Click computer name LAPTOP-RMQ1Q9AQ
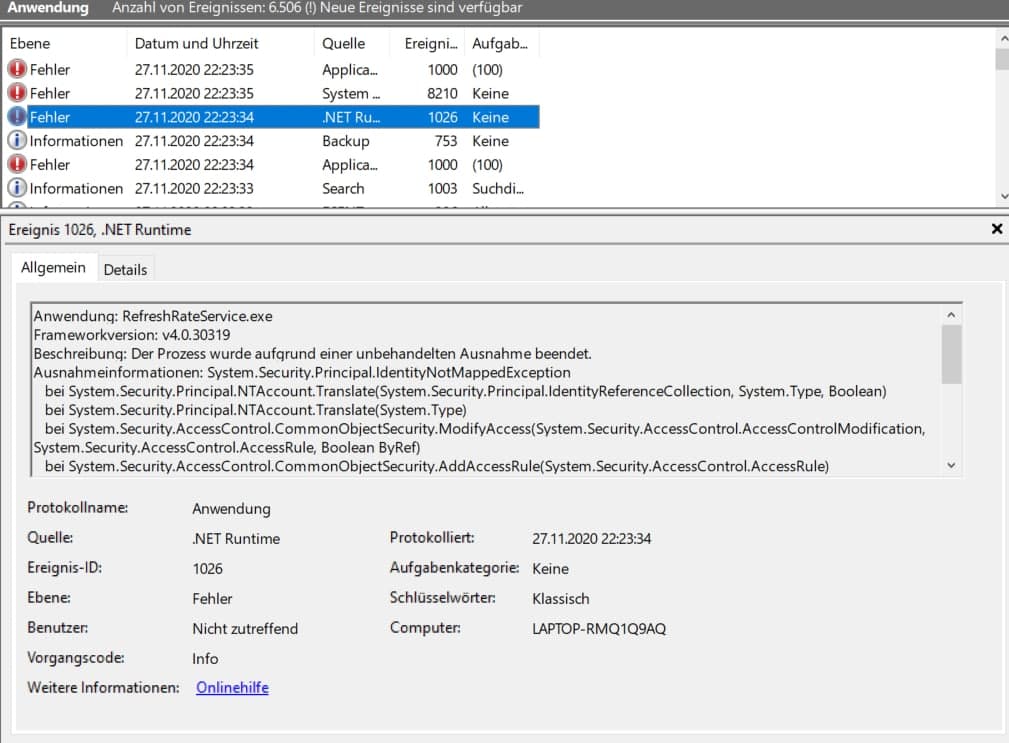1009x743 pixels. (x=599, y=628)
